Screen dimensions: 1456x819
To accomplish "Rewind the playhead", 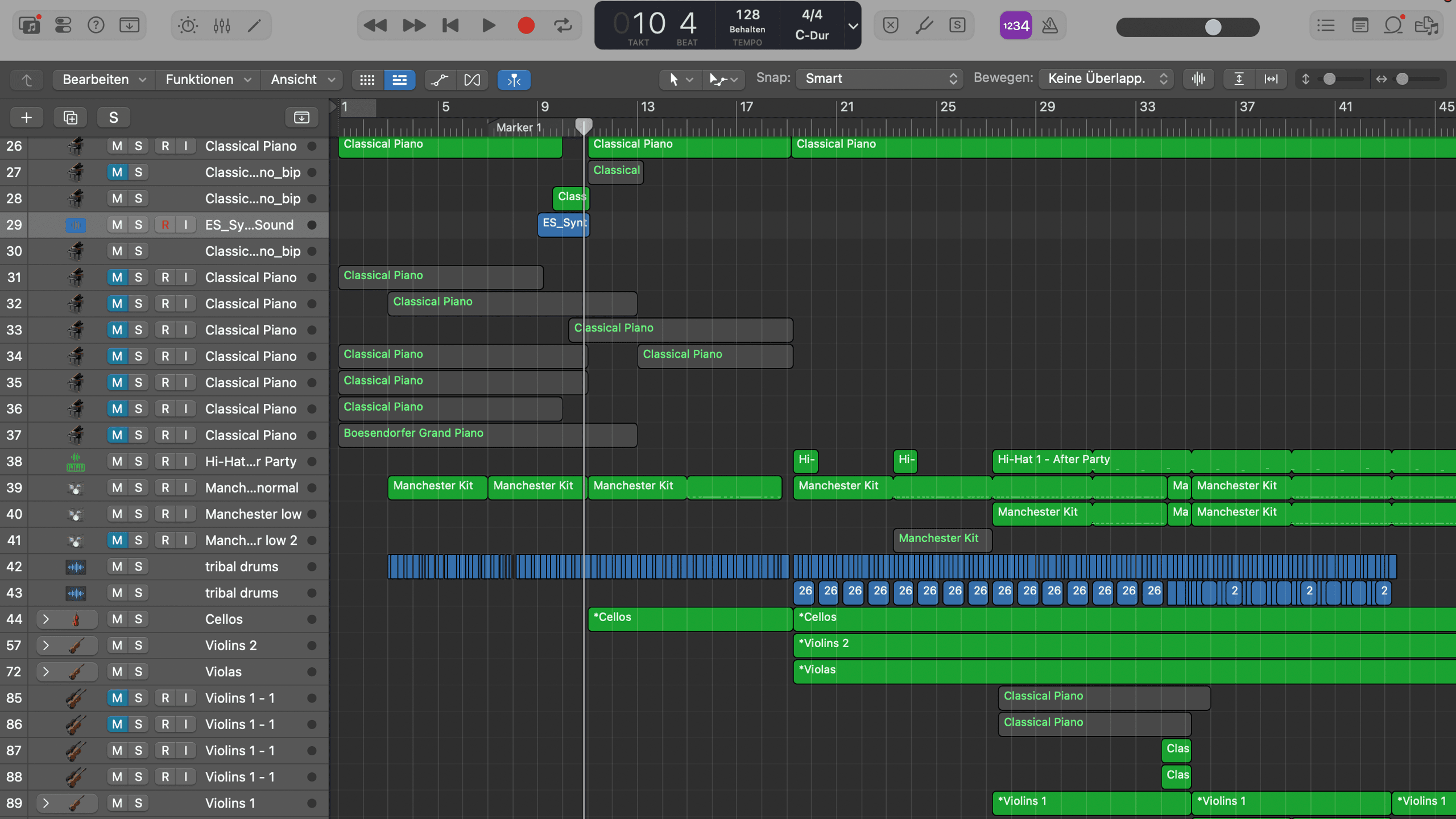I will tap(375, 26).
